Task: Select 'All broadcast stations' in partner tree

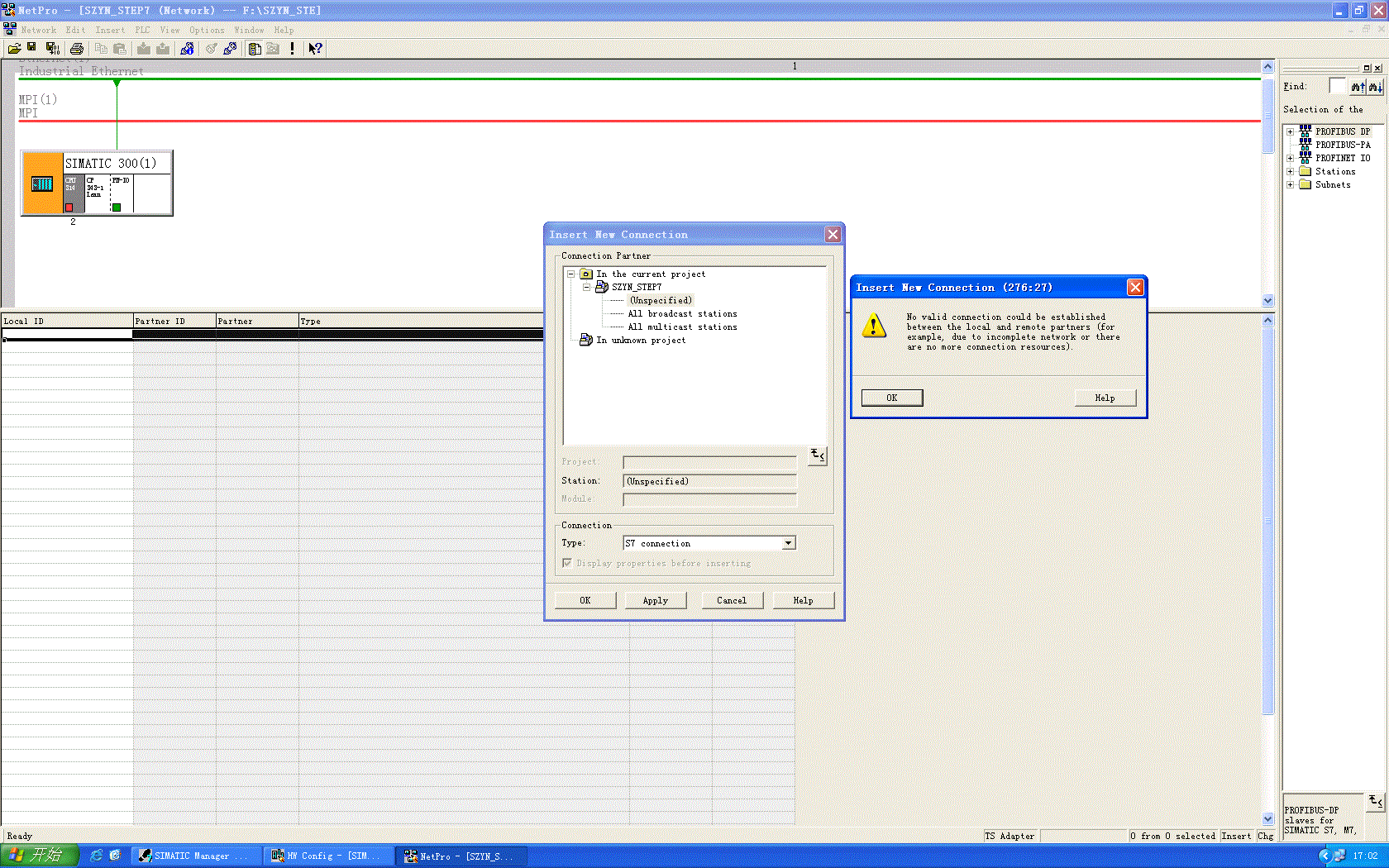Action: [x=682, y=313]
